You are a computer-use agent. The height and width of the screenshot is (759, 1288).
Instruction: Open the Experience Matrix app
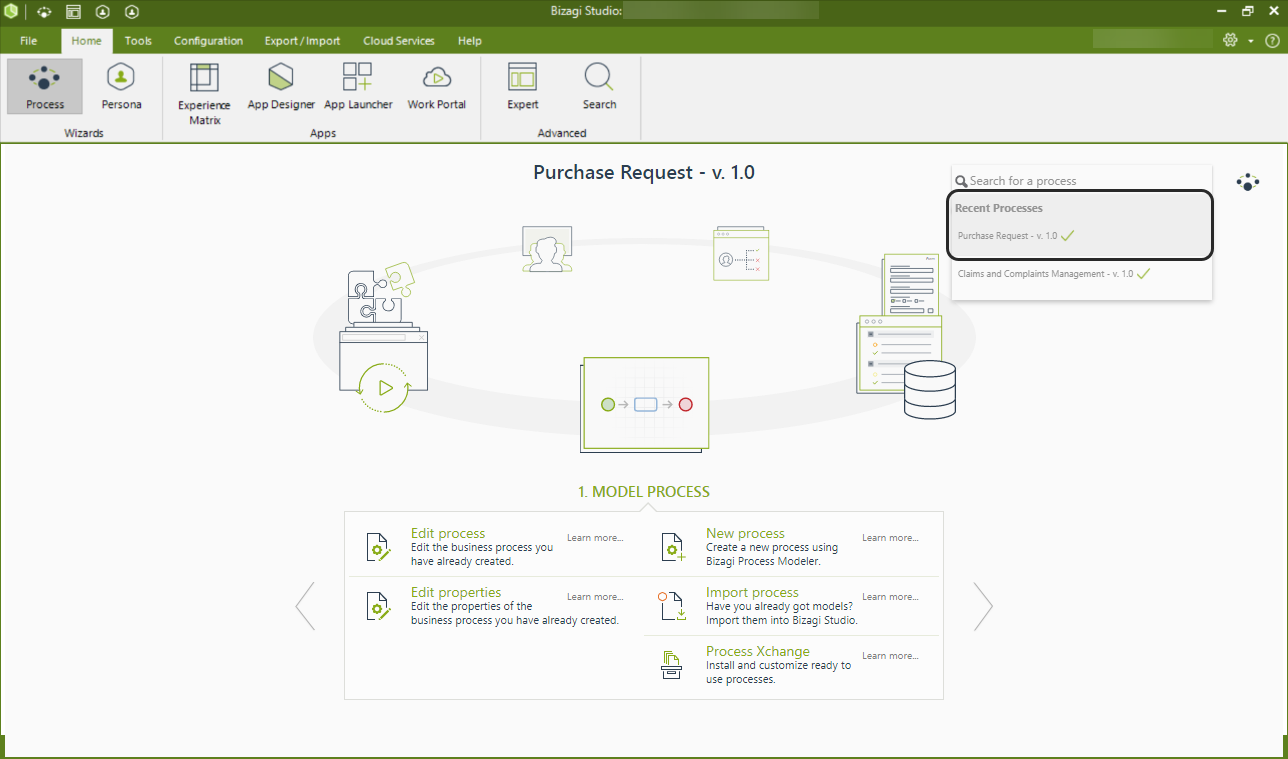(204, 94)
